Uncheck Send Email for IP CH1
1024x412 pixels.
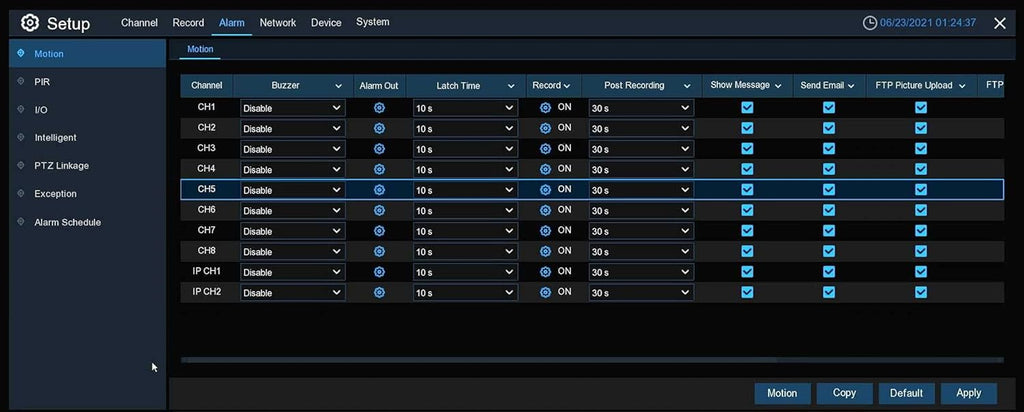click(829, 272)
